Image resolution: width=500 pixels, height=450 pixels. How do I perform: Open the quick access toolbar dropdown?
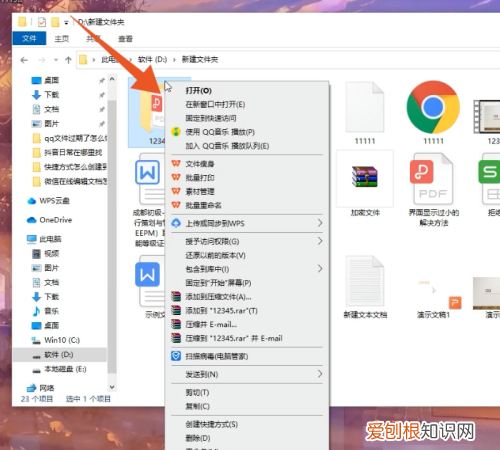click(66, 23)
